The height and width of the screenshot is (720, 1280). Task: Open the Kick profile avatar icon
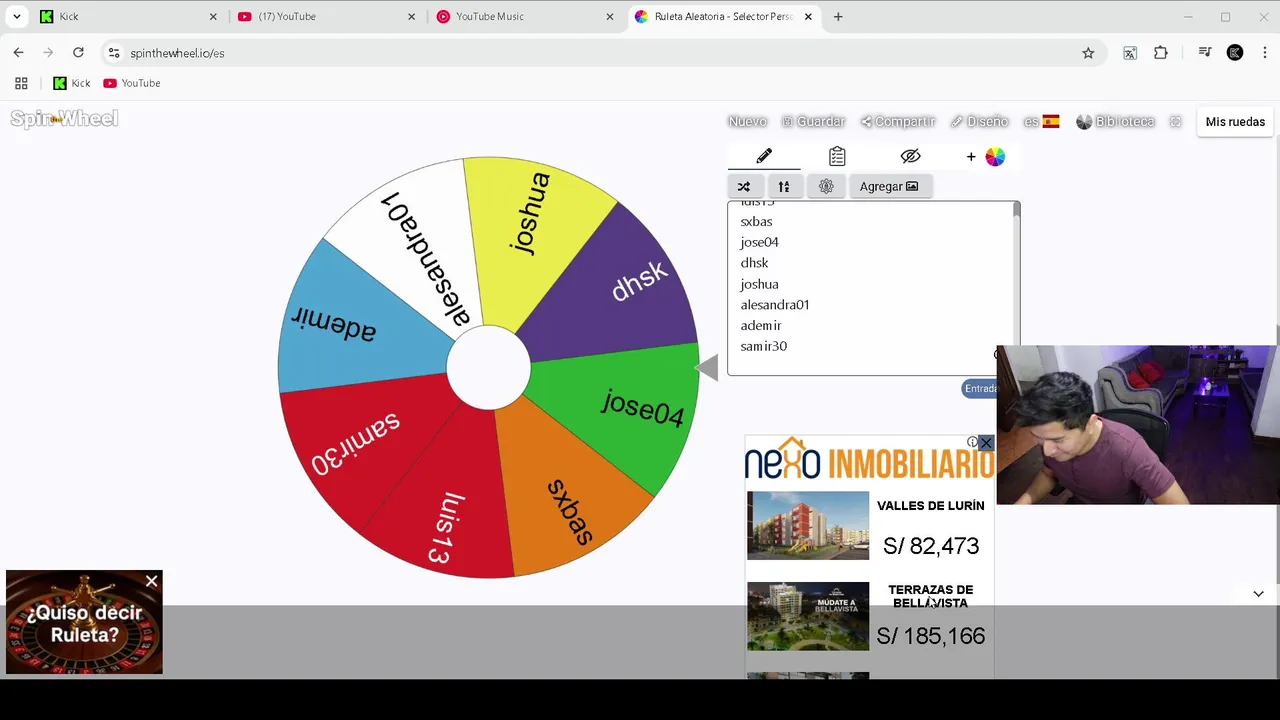click(1235, 53)
